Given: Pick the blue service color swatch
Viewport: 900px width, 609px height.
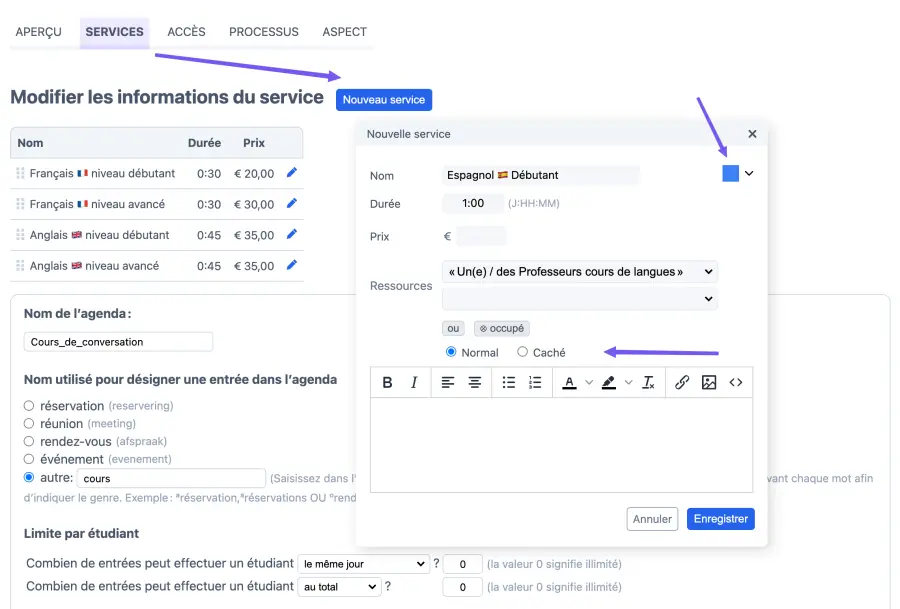Looking at the screenshot, I should click(731, 174).
